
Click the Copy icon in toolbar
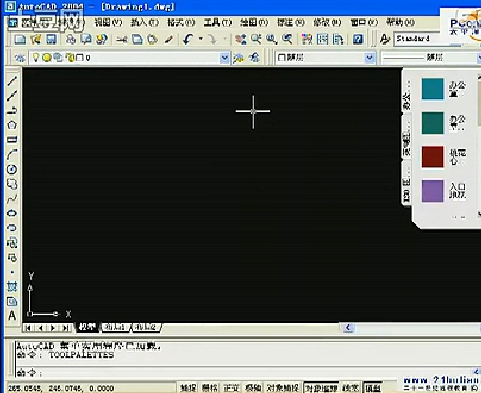point(137,39)
